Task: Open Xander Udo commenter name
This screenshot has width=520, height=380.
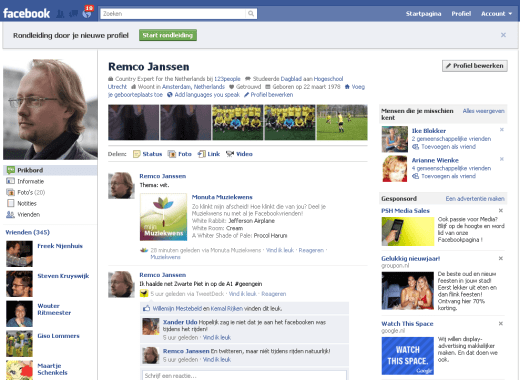Action: [180, 322]
